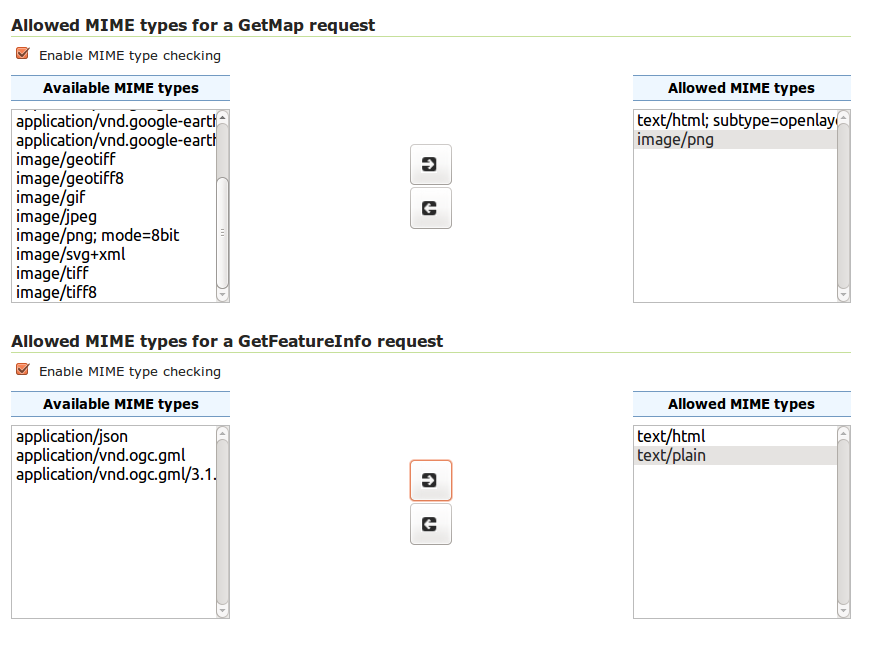Click the available GetMap MIME types scrollbar
871x649 pixels.
[222, 200]
